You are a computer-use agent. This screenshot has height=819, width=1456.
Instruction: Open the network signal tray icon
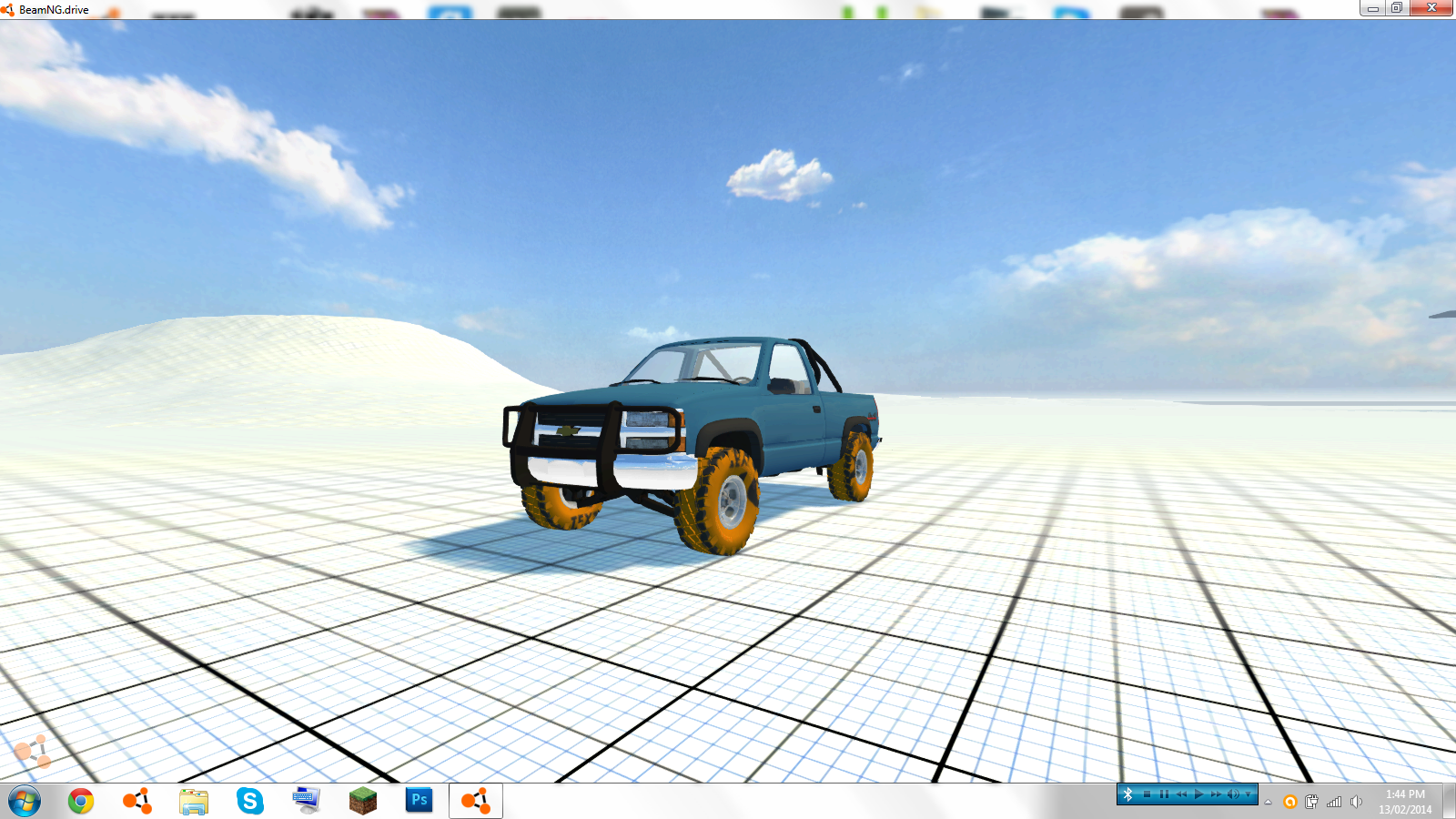tap(1334, 802)
